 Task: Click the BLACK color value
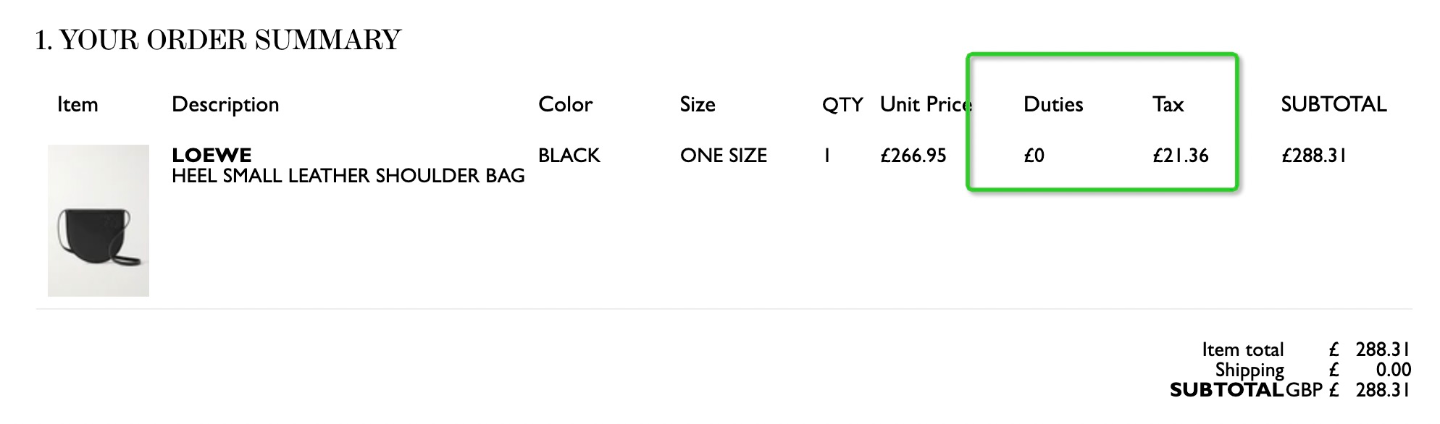pyautogui.click(x=569, y=156)
